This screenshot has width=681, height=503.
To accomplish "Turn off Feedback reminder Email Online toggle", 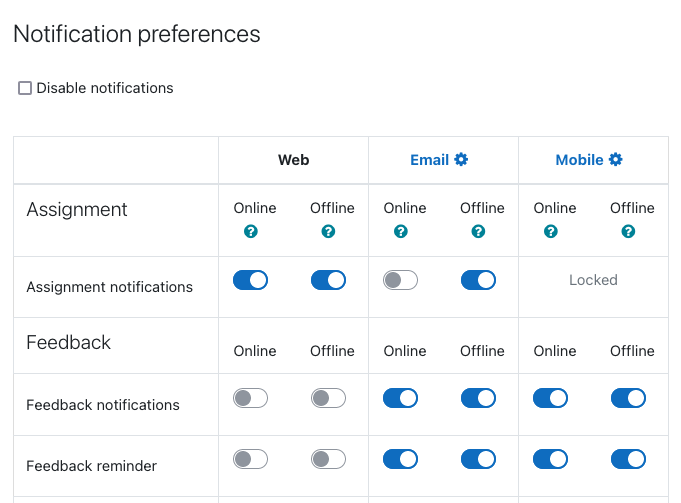I will pos(400,459).
